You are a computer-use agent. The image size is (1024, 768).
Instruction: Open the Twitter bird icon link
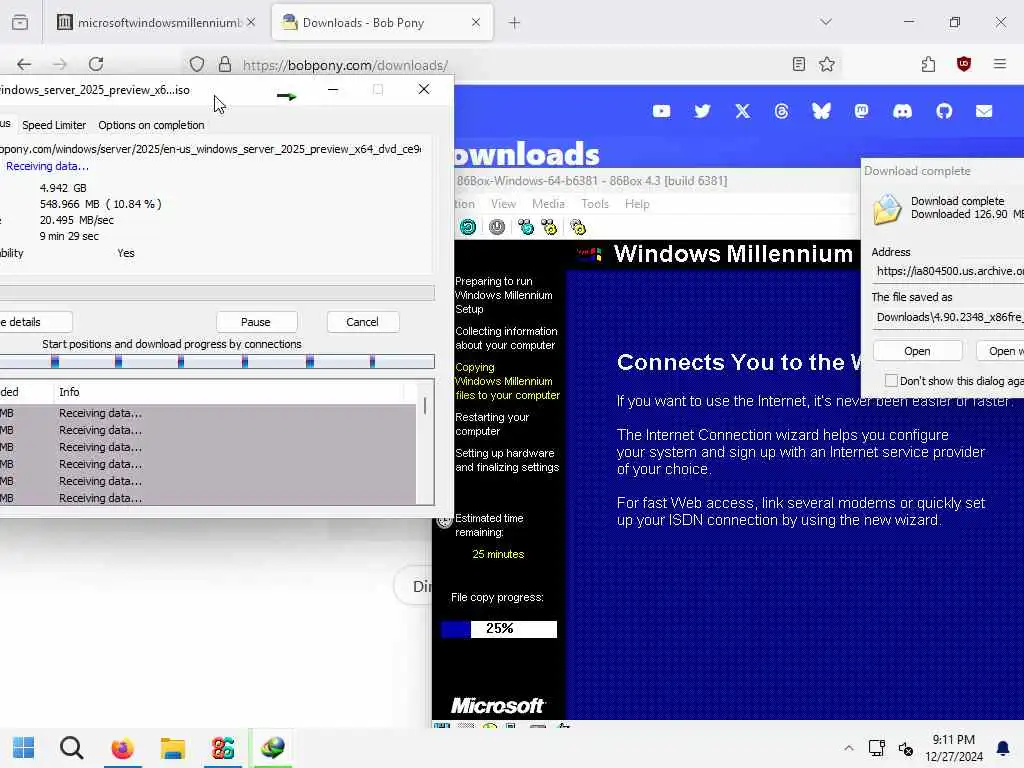pyautogui.click(x=702, y=111)
